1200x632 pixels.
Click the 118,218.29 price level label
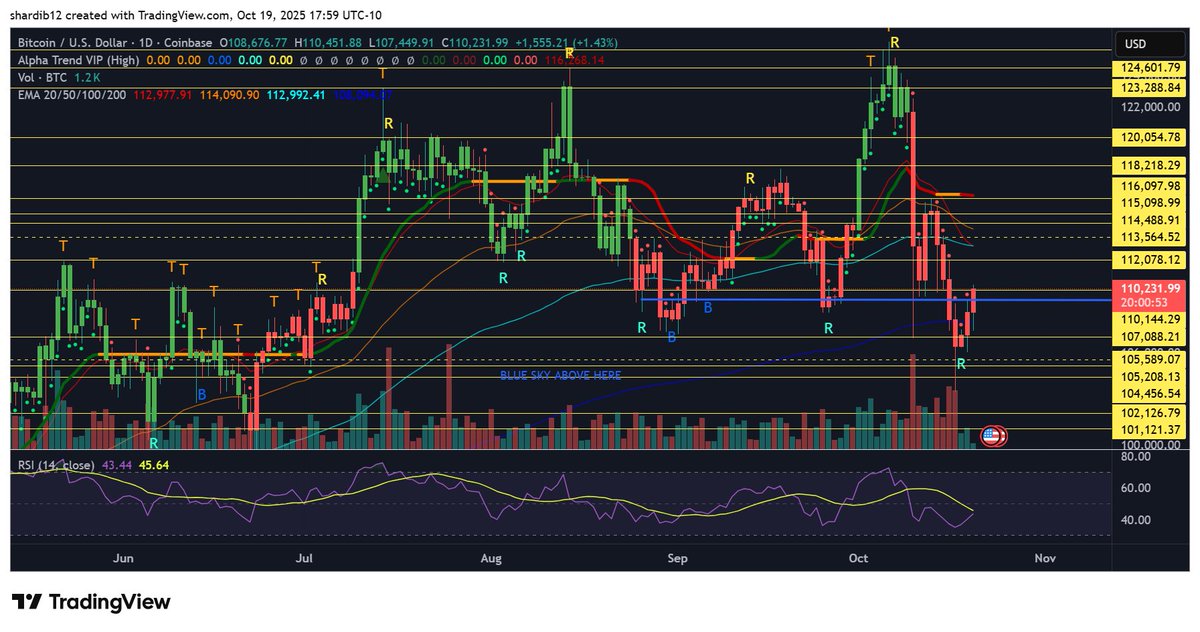[1151, 166]
